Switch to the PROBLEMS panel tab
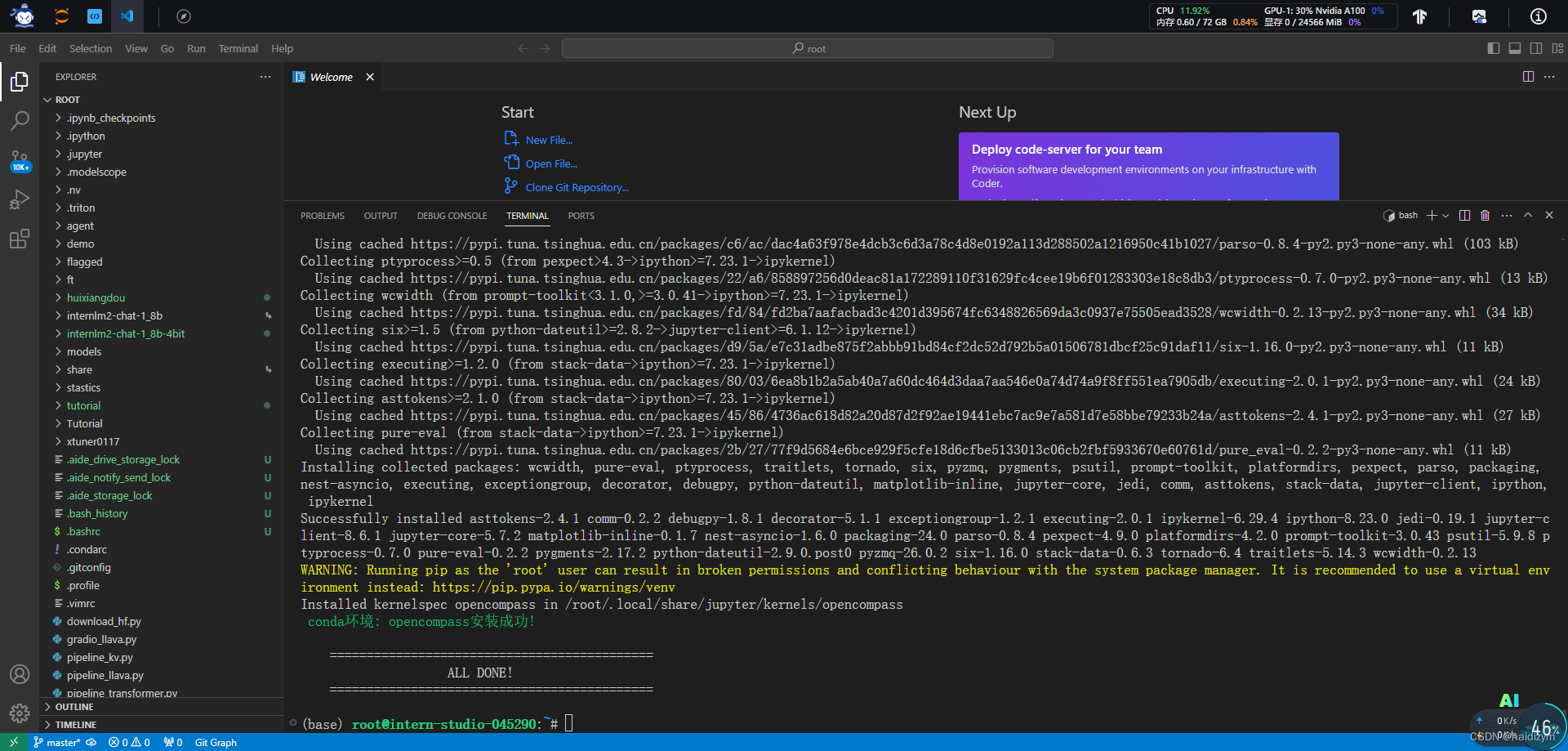Screen dimensions: 1568x751 pyautogui.click(x=323, y=216)
